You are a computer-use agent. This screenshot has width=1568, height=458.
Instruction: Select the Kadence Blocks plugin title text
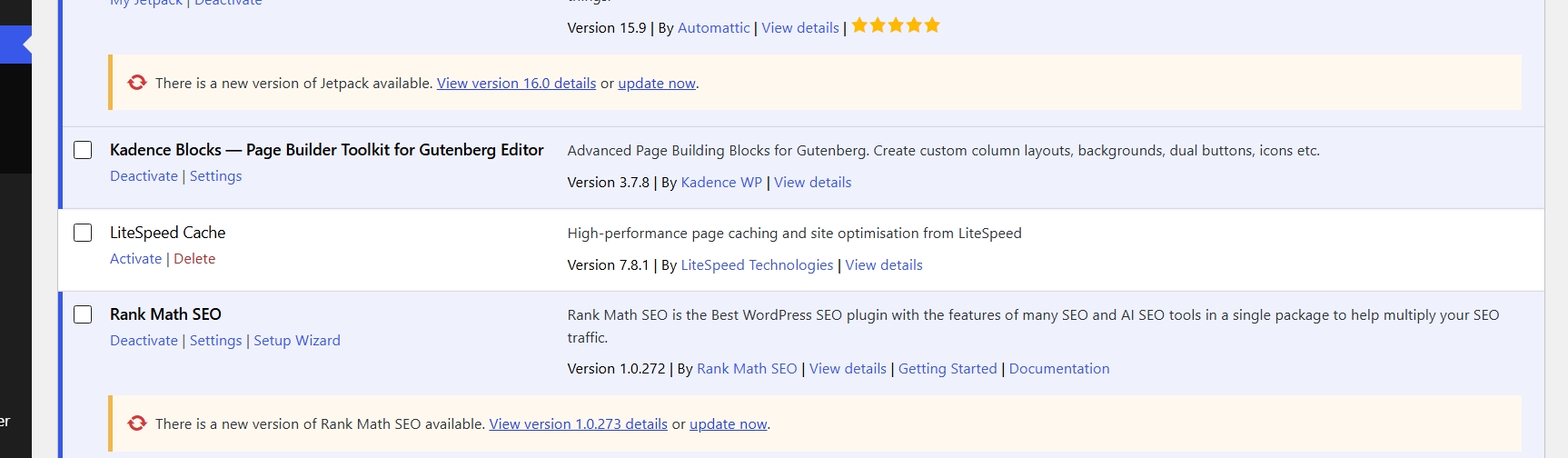pyautogui.click(x=327, y=150)
